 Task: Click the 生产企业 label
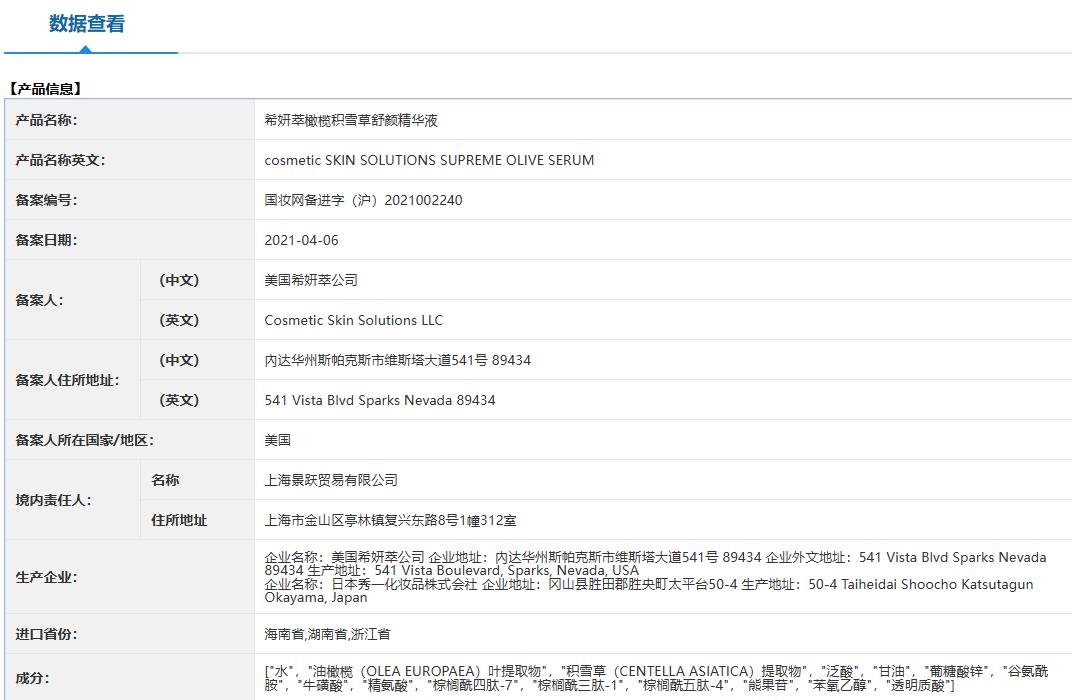46,578
